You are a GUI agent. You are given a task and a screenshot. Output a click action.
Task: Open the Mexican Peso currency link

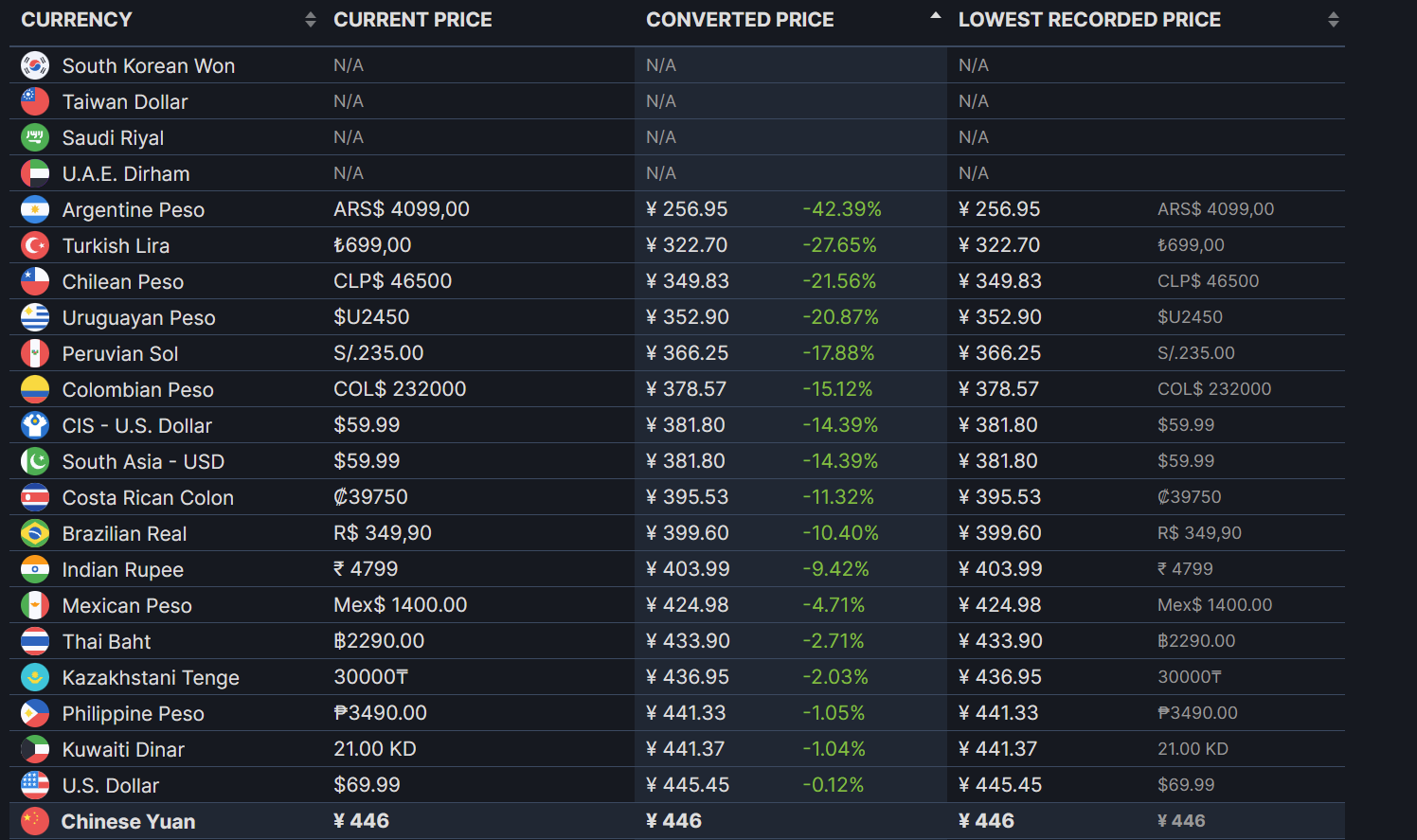coord(127,606)
